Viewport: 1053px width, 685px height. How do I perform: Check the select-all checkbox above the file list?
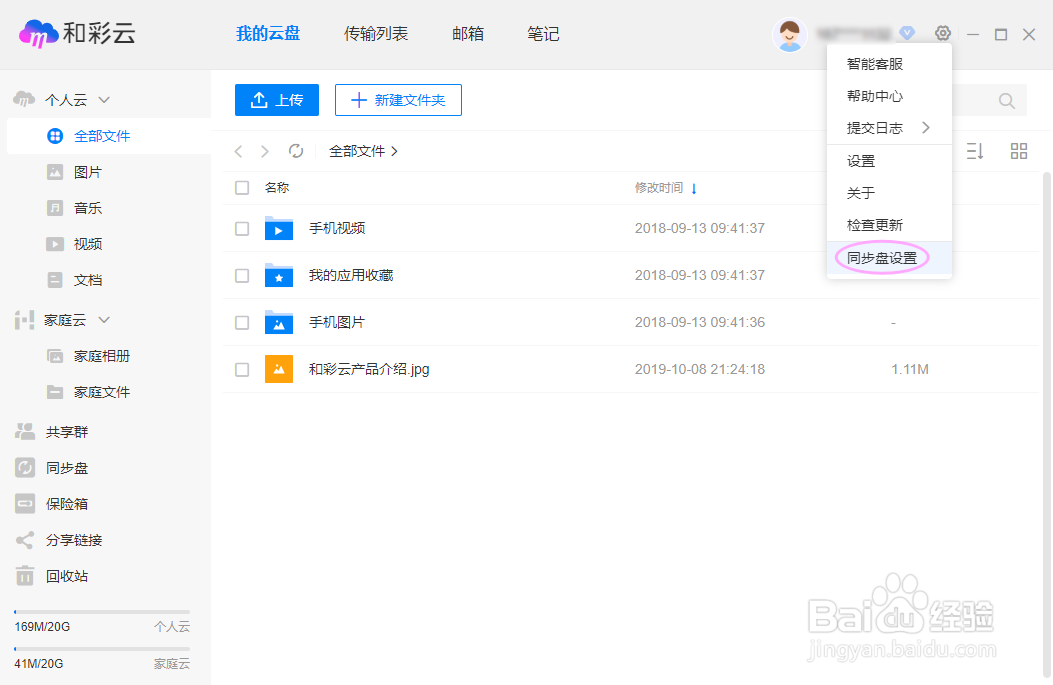[241, 187]
